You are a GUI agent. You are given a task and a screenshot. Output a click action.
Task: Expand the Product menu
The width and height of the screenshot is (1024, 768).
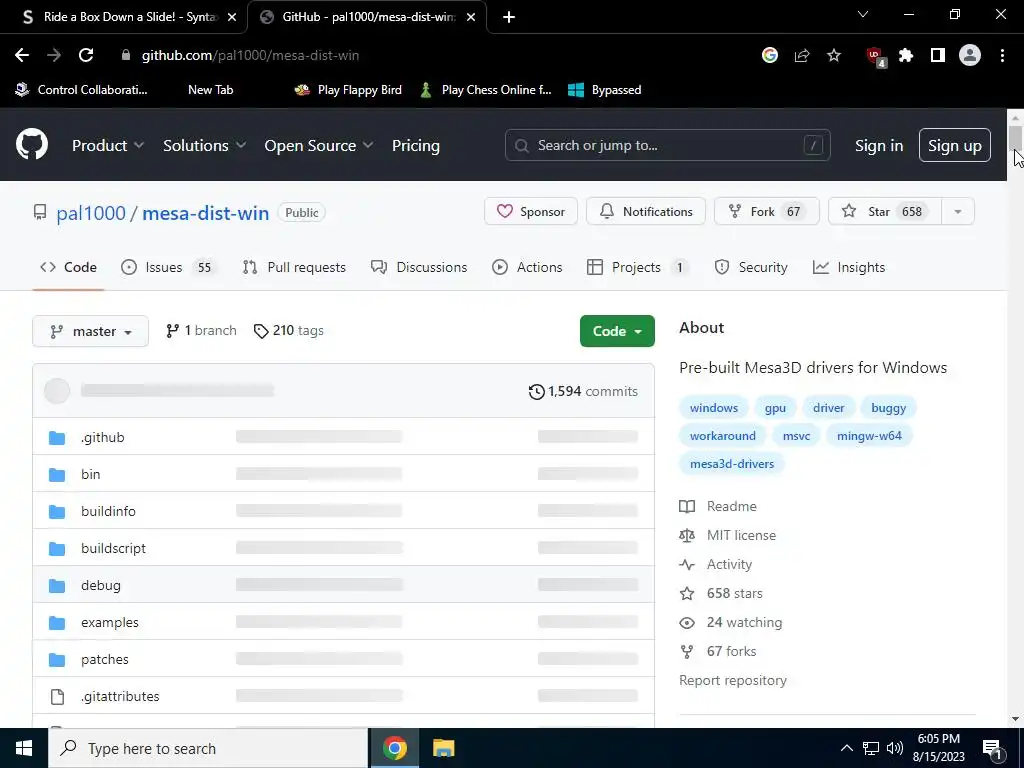108,146
